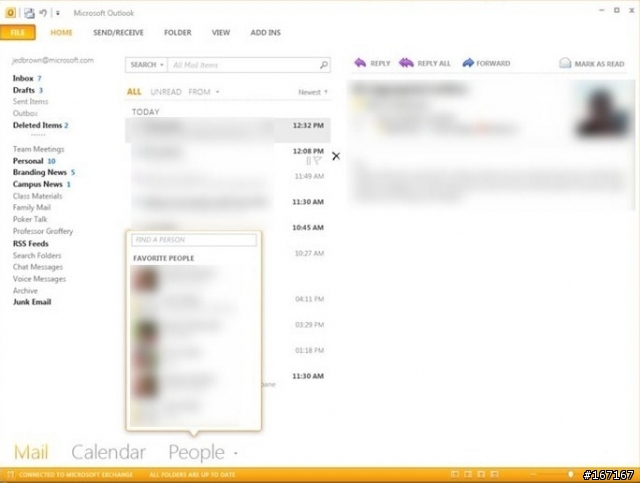Open the Professor Groffery folder
Screen dimensions: 640x483
click(43, 231)
